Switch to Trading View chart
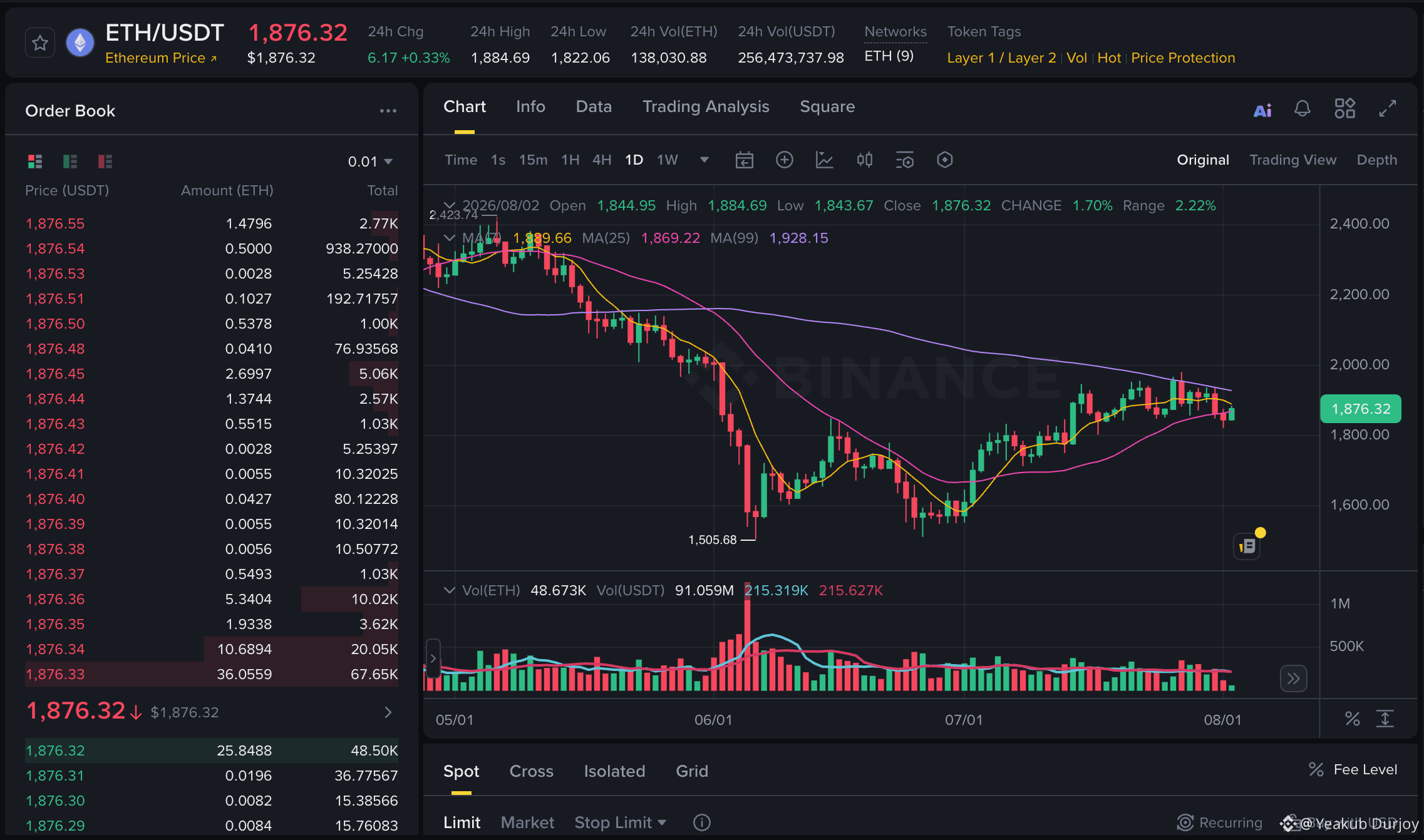The width and height of the screenshot is (1424, 840). [1293, 160]
